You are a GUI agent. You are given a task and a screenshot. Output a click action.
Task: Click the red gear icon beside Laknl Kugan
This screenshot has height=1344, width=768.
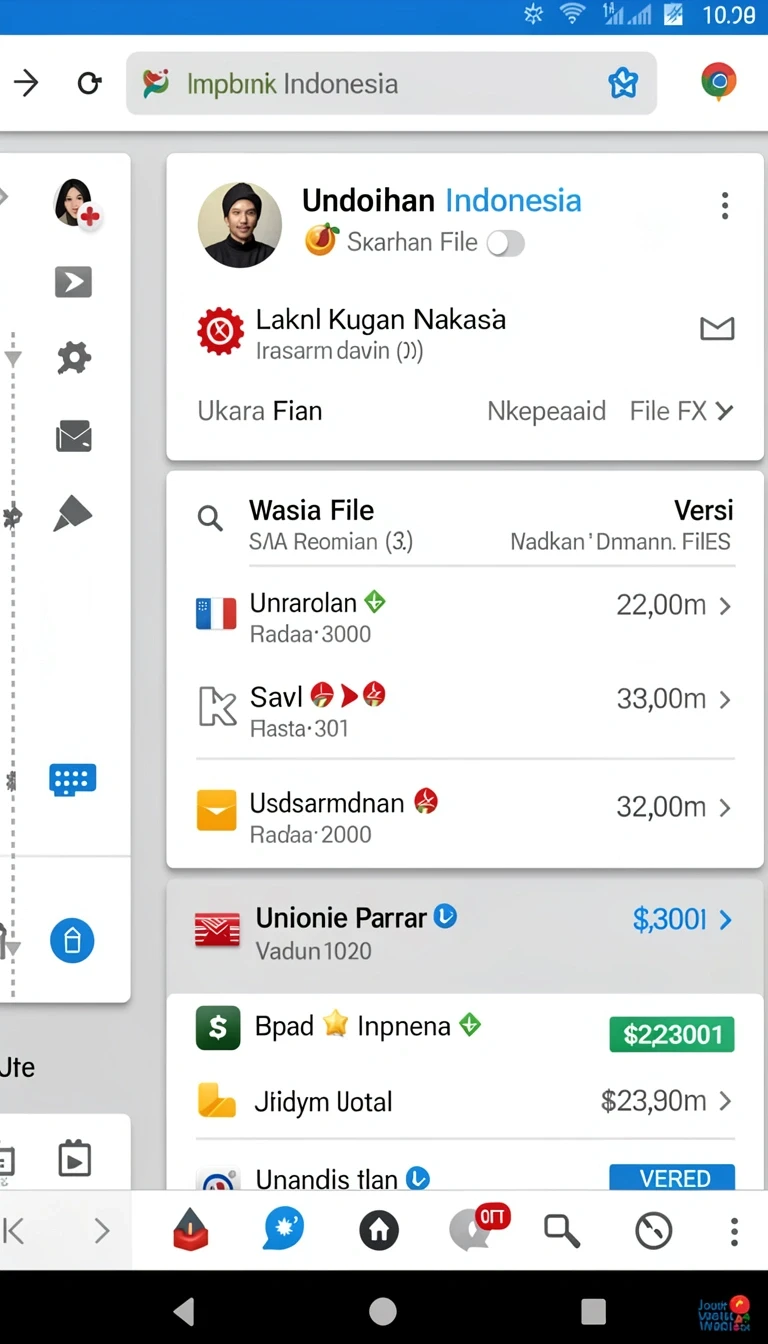[221, 331]
